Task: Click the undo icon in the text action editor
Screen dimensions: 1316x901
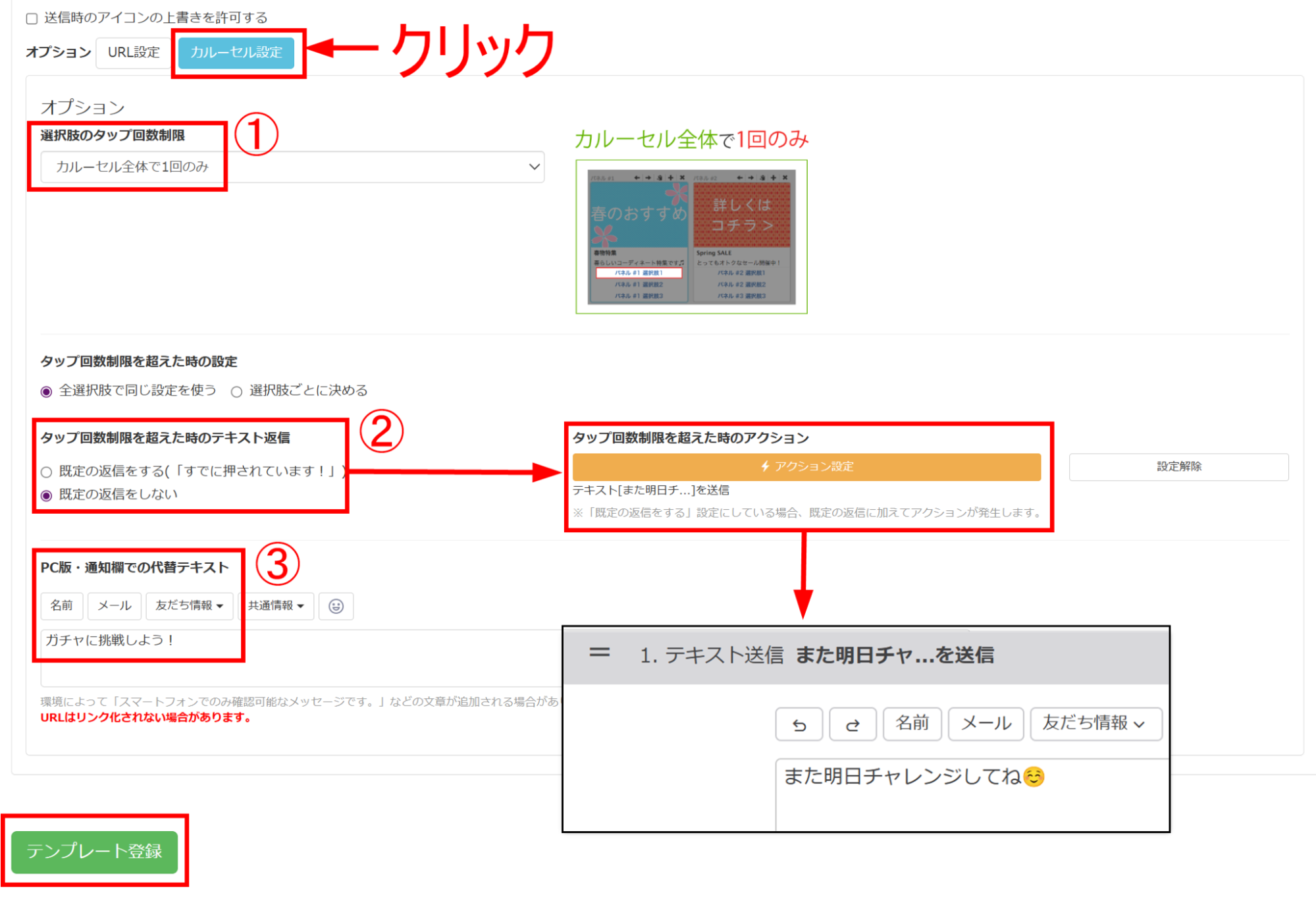Action: point(799,724)
